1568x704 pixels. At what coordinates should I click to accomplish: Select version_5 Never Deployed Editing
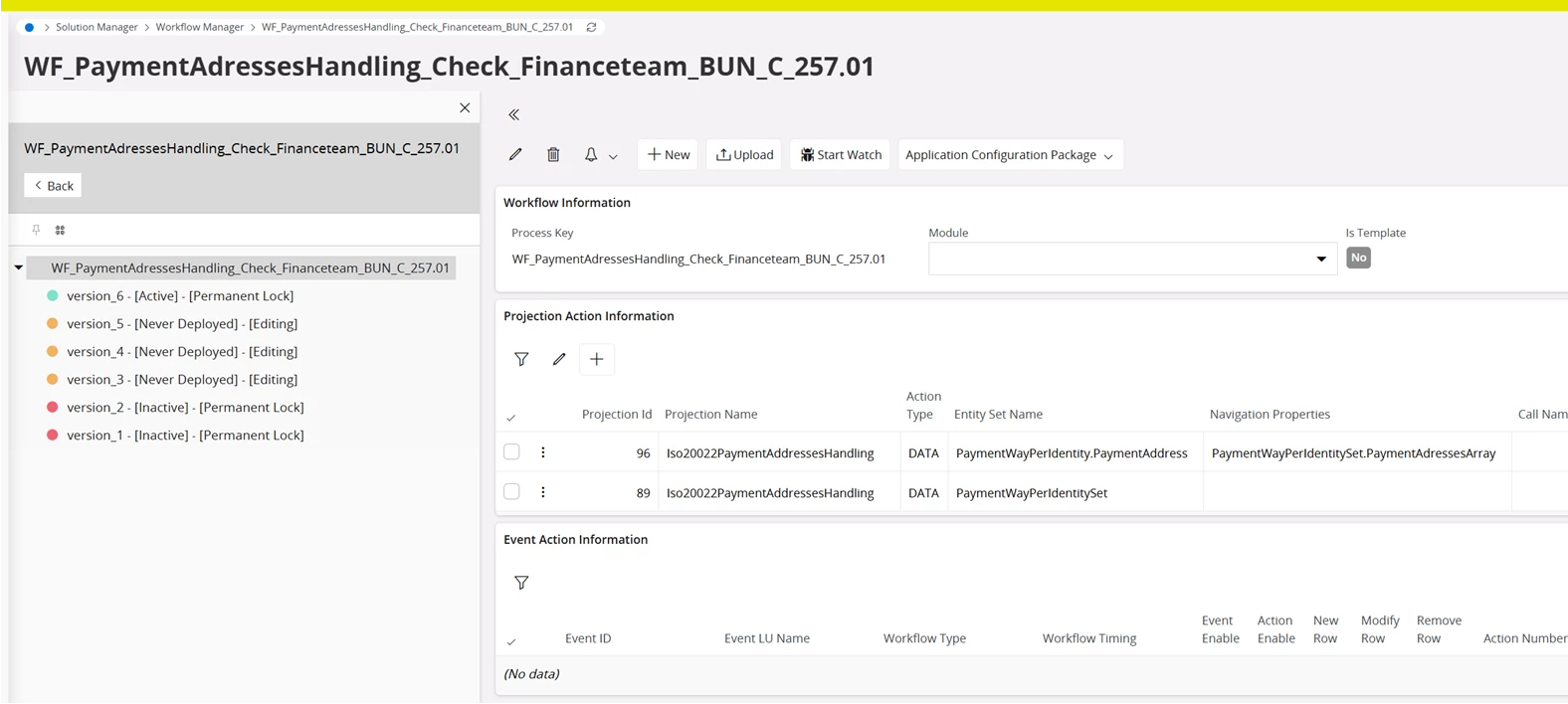click(x=182, y=323)
